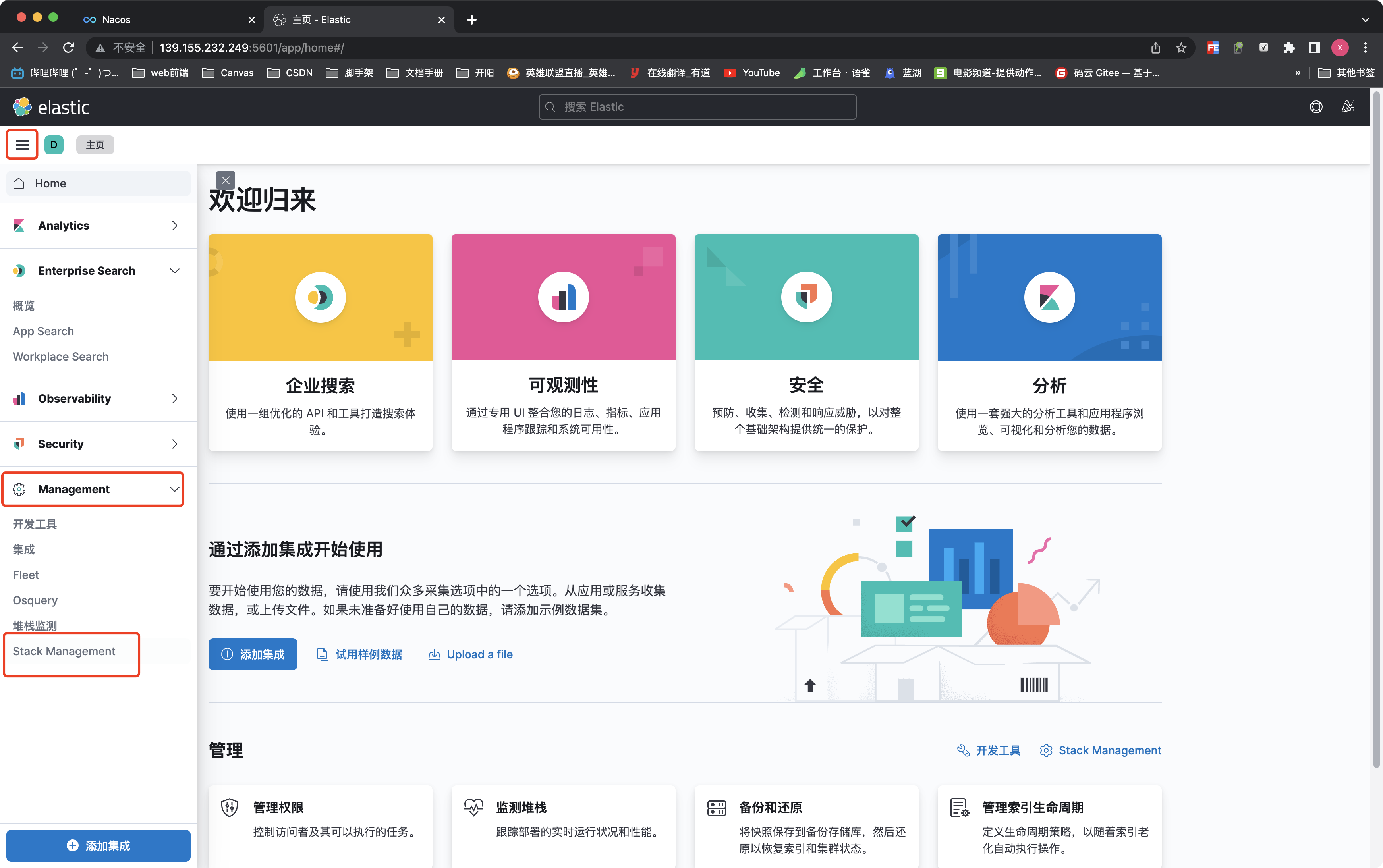The height and width of the screenshot is (868, 1383).
Task: Open the newsfeed celebration icon
Action: tap(1347, 107)
